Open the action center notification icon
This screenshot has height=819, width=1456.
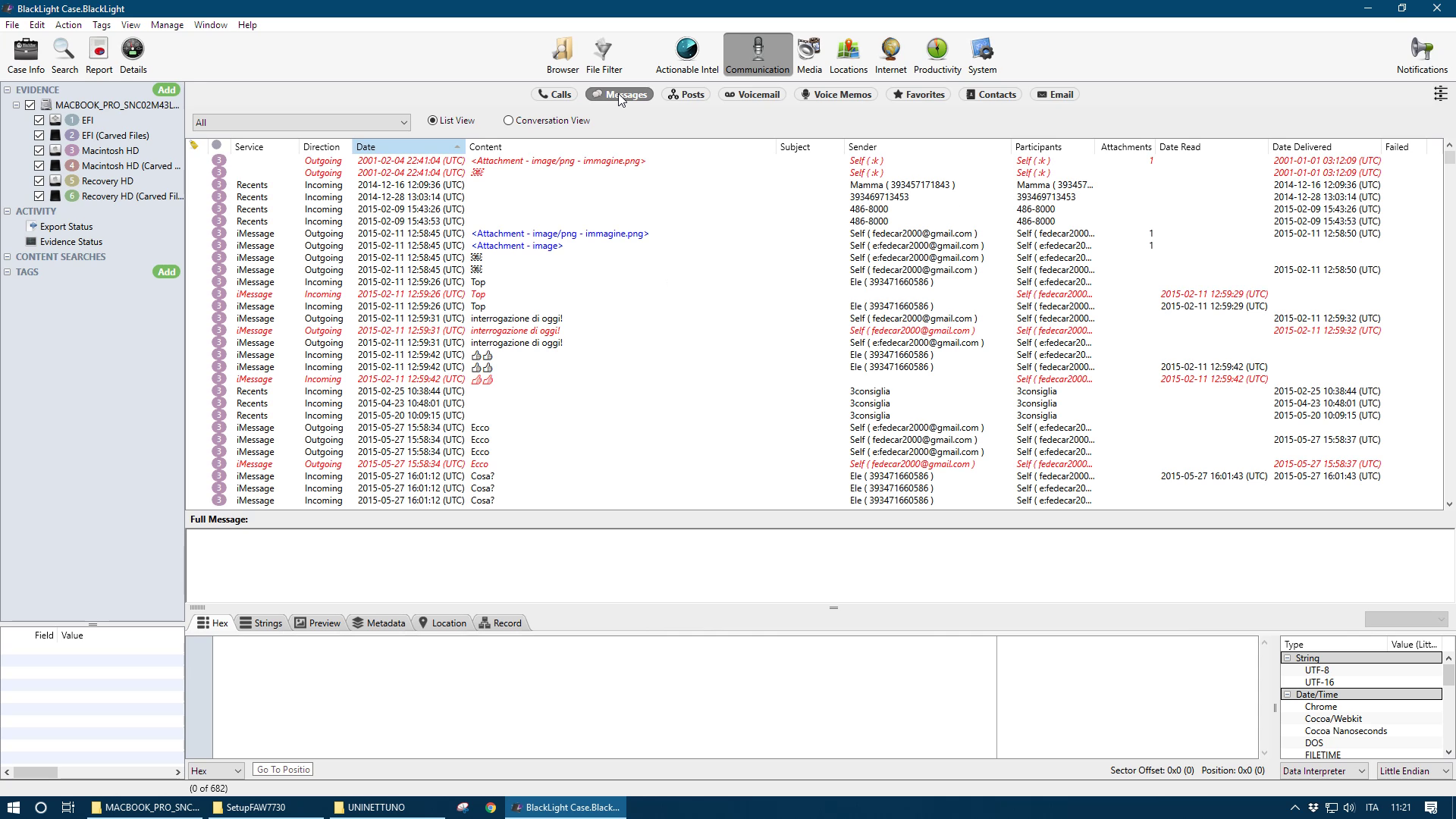coord(1431,808)
